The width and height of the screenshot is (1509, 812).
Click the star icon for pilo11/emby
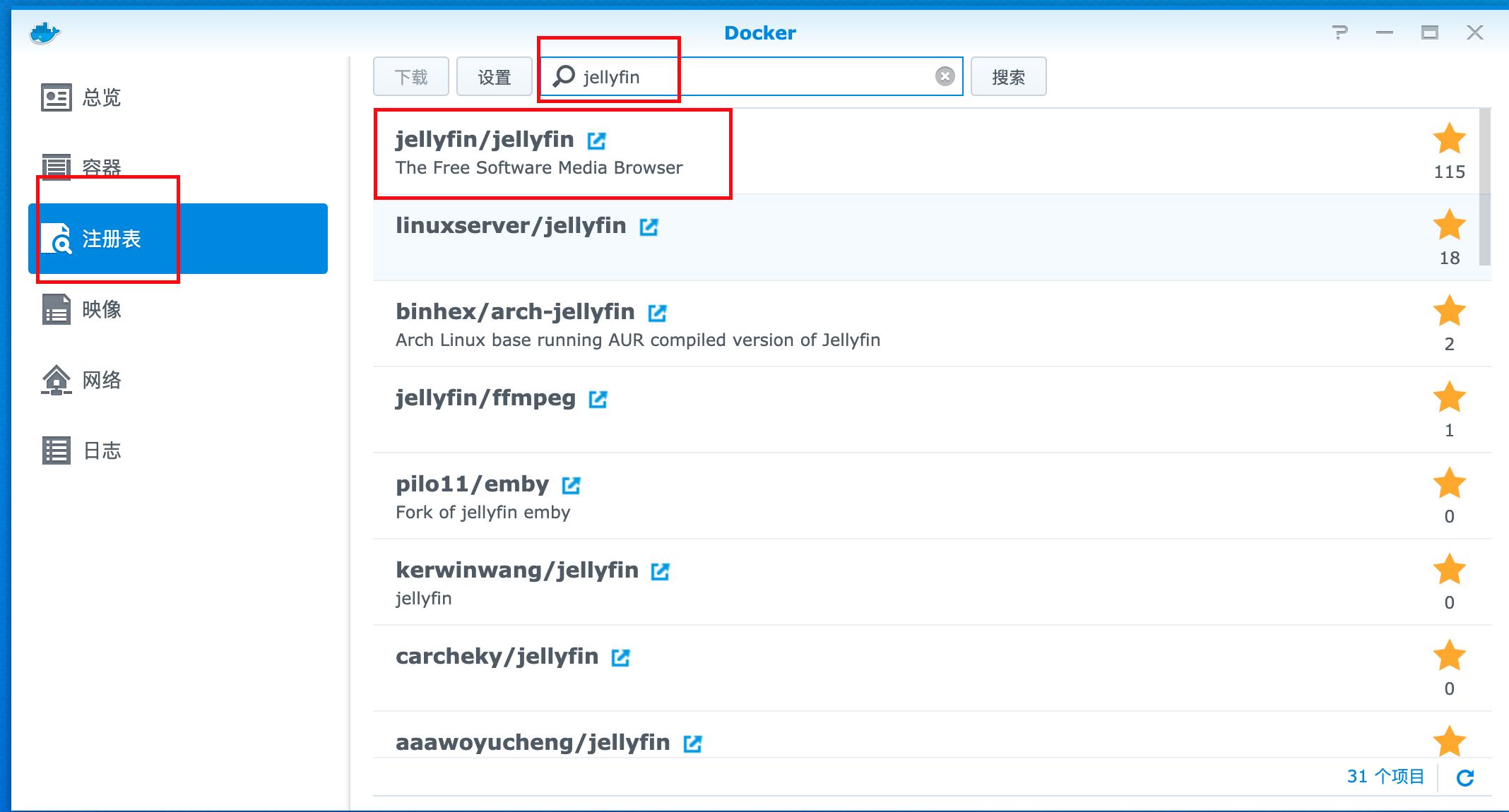pos(1450,483)
